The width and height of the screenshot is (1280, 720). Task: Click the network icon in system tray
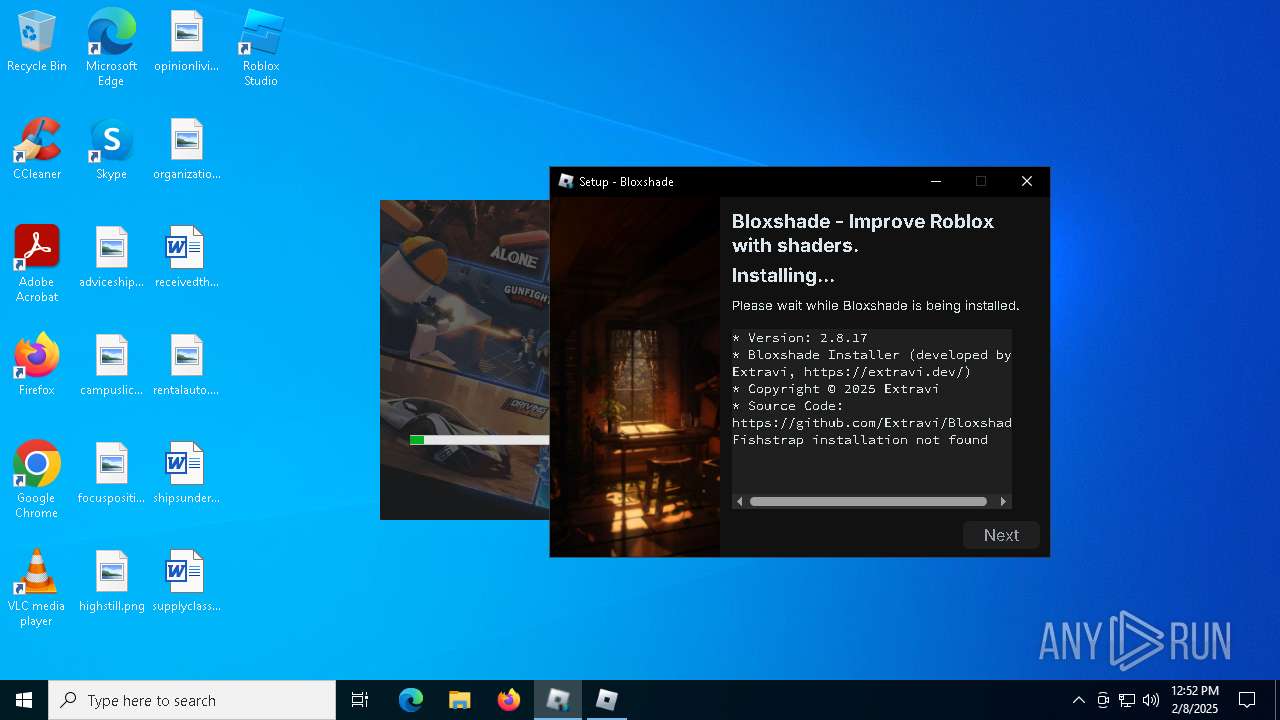pos(1127,700)
